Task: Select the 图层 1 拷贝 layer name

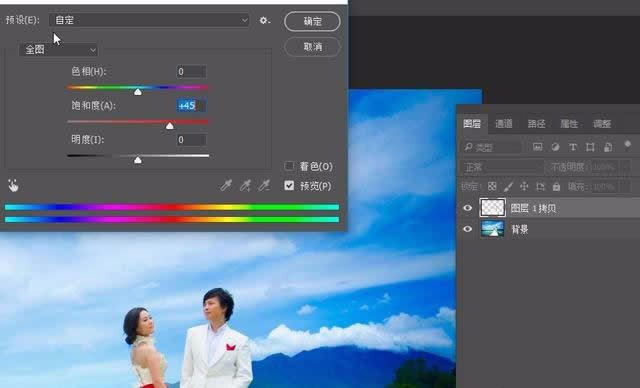Action: 533,208
